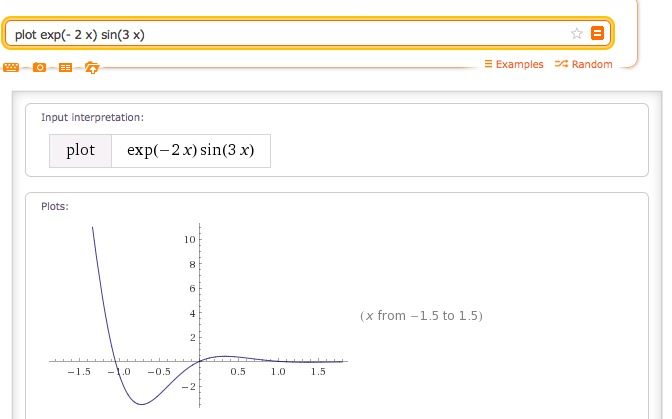Open the Examples link
Viewport: 672px width, 419px height.
519,64
